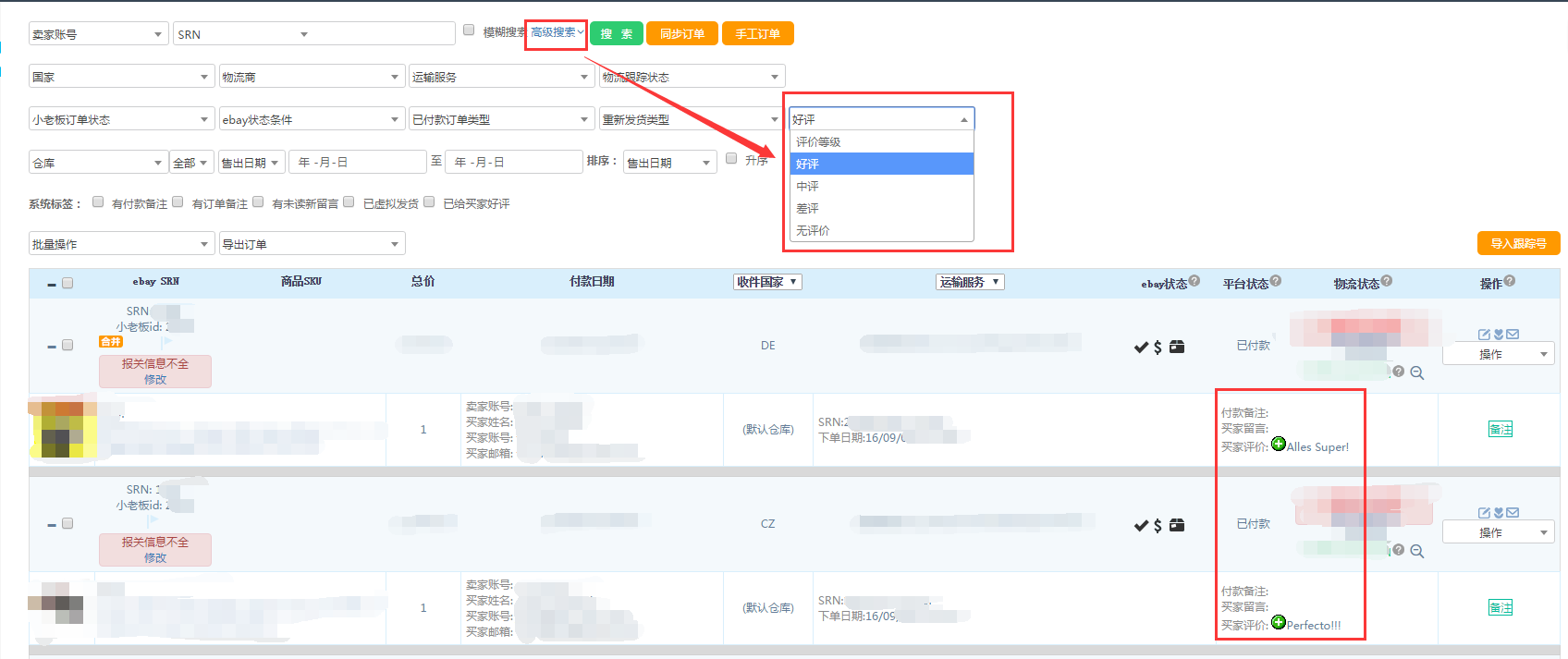Toggle the 升序 ascending order checkbox
The image size is (1568, 659).
(731, 158)
